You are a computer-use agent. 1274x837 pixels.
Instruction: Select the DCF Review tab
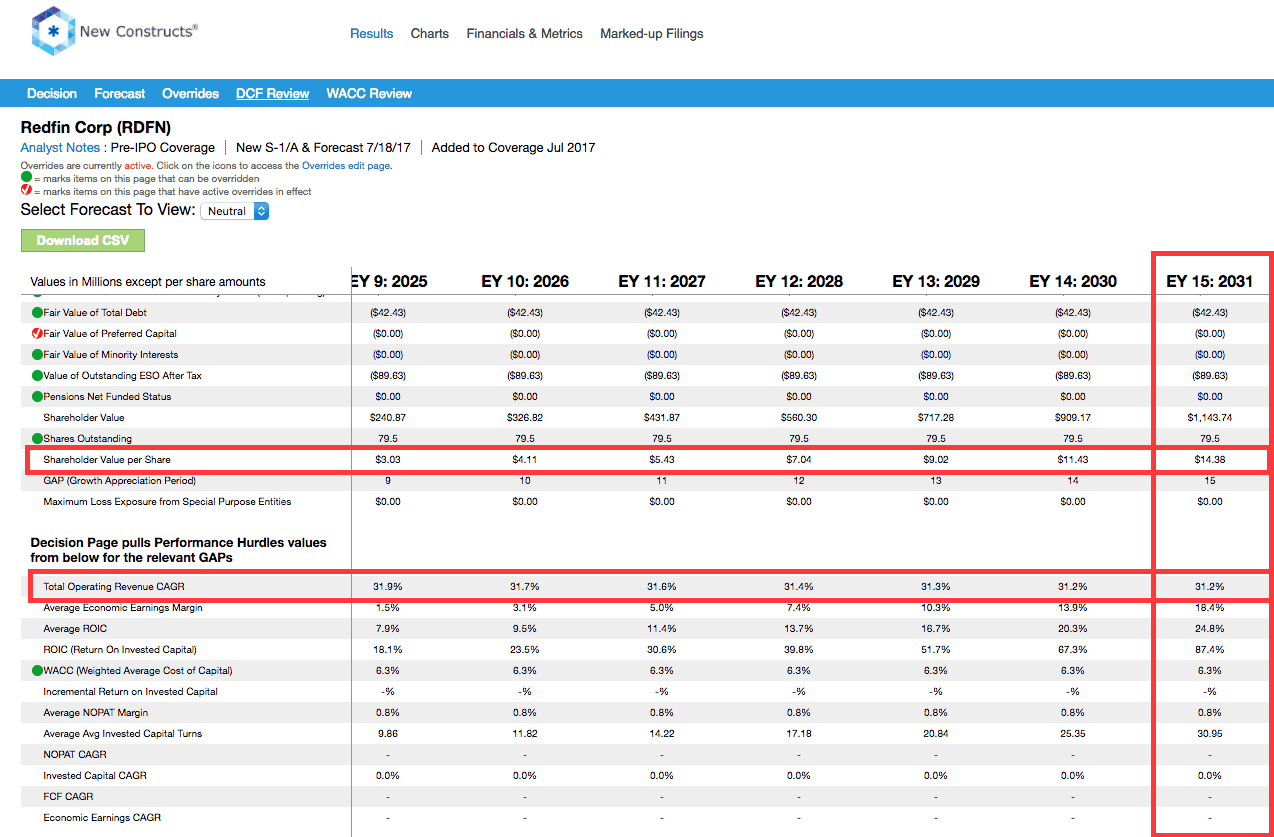(x=273, y=93)
